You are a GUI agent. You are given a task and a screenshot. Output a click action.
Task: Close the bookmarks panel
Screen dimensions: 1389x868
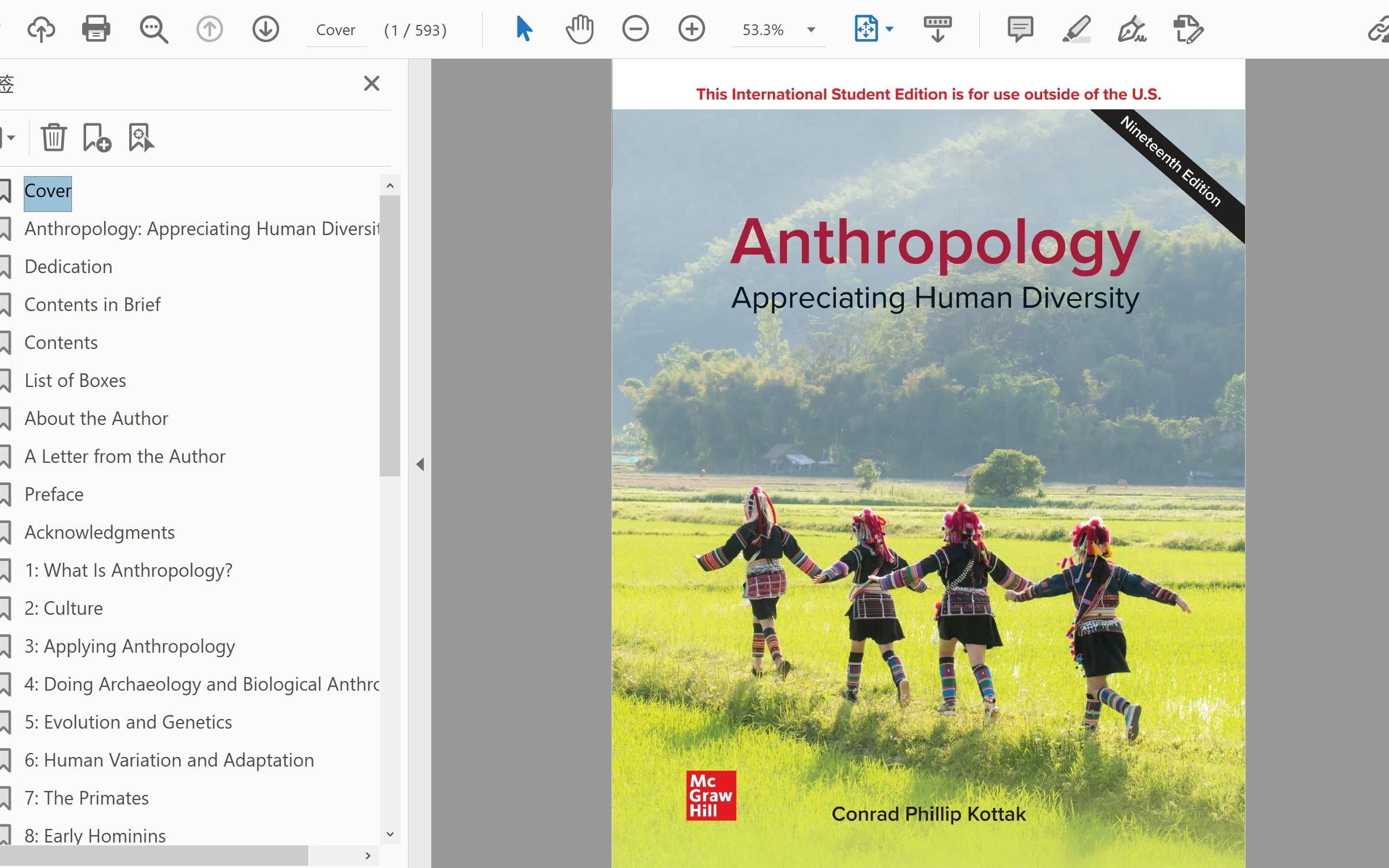click(x=372, y=83)
